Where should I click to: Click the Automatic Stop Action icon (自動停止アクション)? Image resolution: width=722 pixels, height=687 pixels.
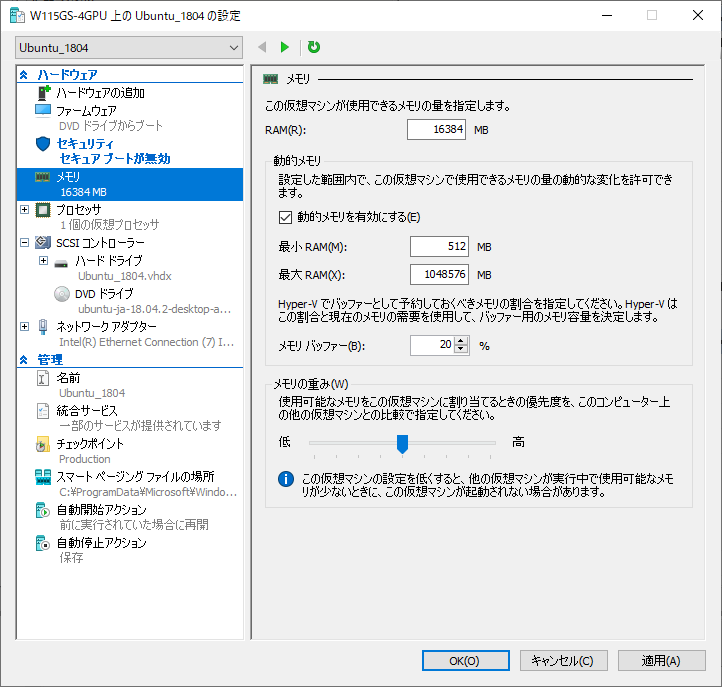pos(43,543)
